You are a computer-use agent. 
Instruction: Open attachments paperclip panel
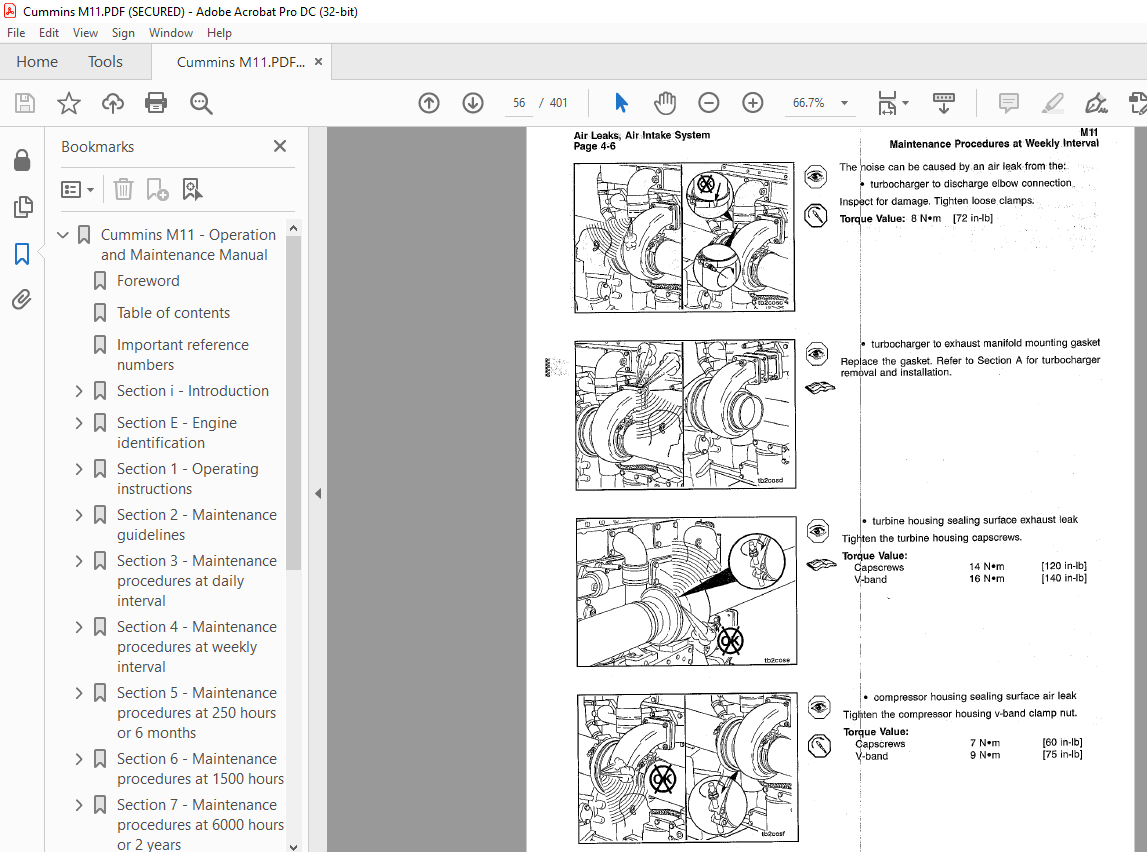(x=22, y=299)
